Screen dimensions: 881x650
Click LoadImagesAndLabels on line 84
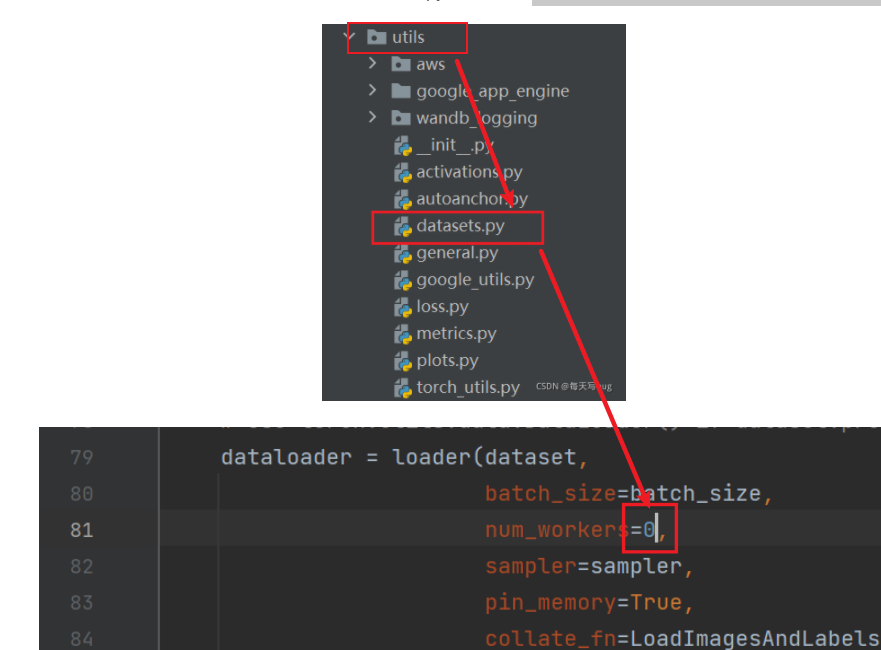[x=754, y=639]
